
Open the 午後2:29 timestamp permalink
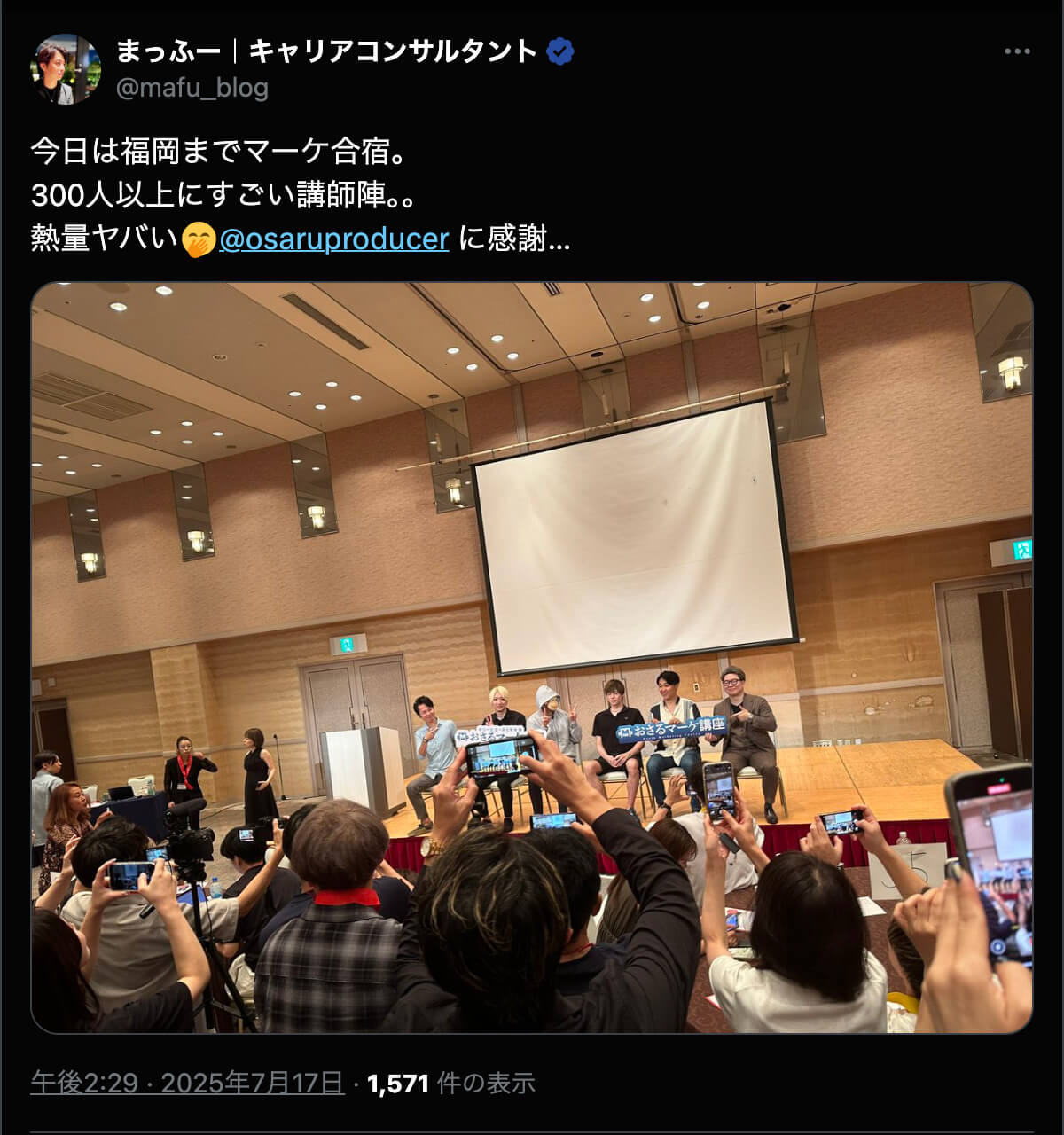click(84, 1083)
